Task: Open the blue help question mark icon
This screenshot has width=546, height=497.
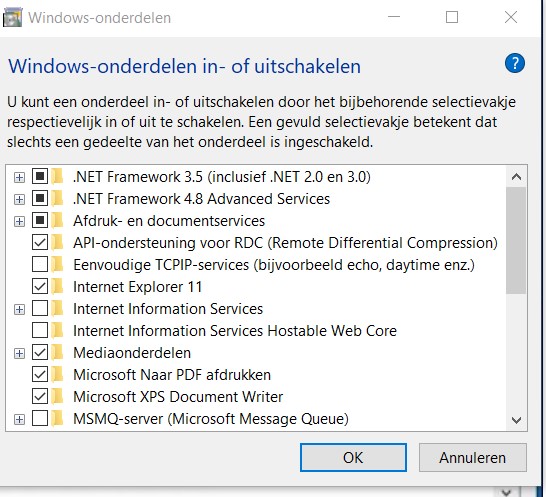Action: pos(515,63)
